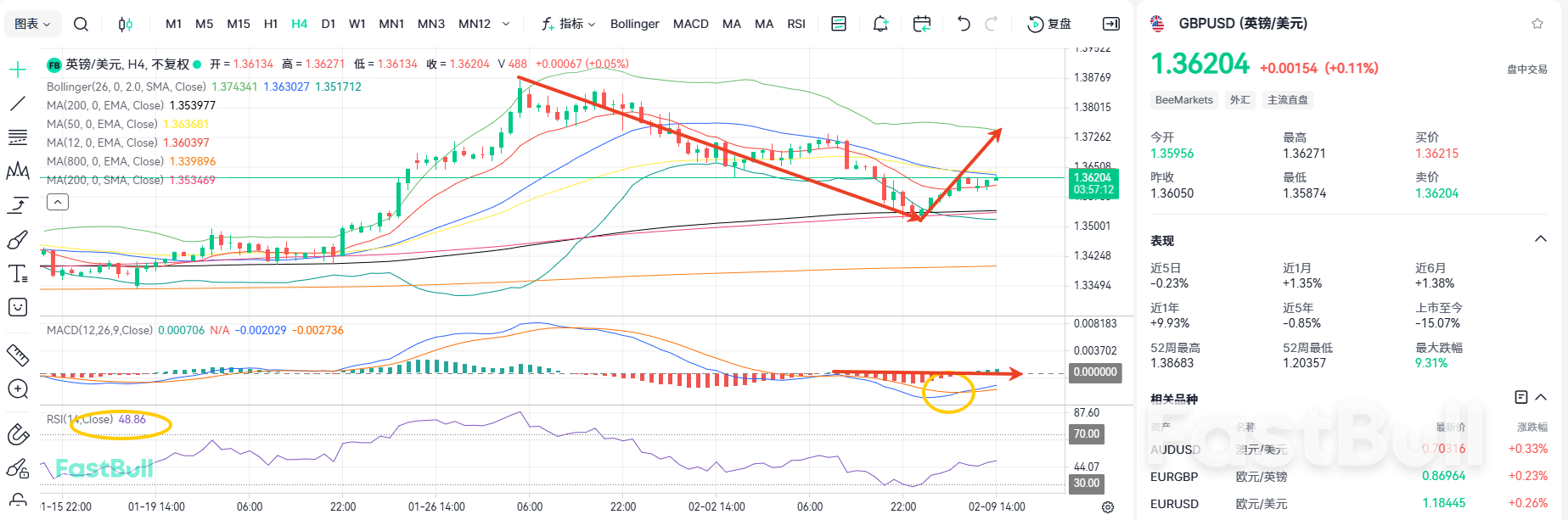The width and height of the screenshot is (1568, 520).
Task: Expand more timeframes dropdown after MN12
Action: 507,24
